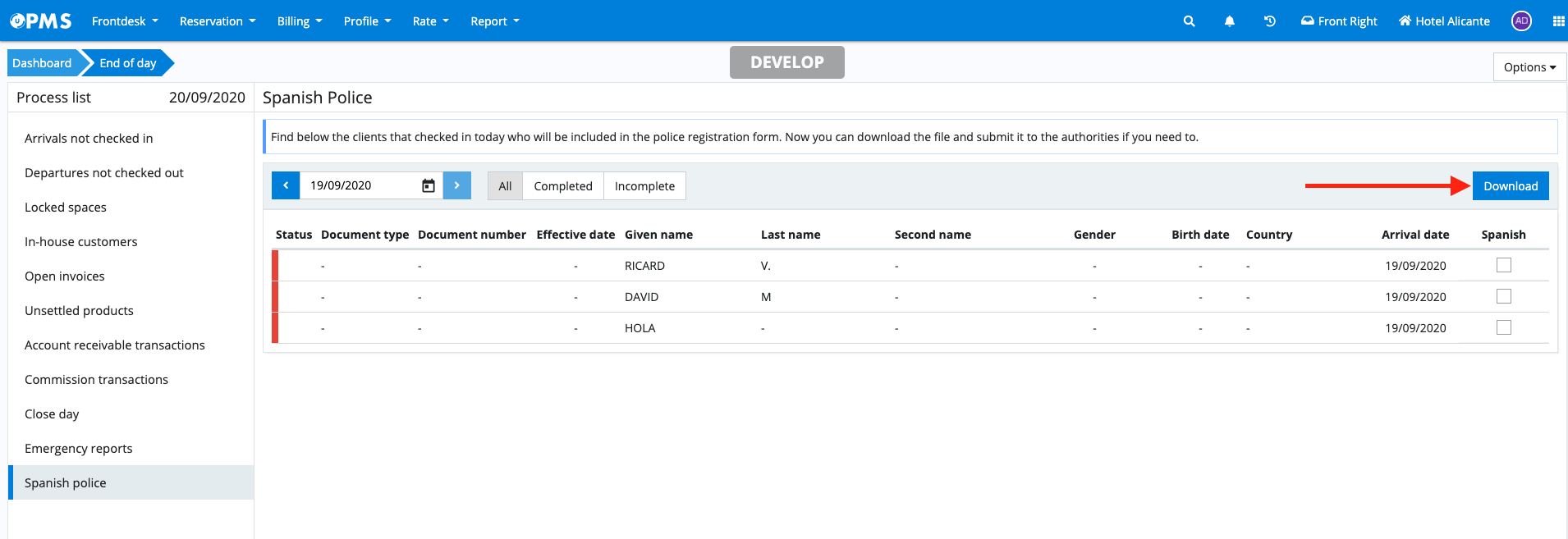Image resolution: width=1568 pixels, height=539 pixels.
Task: Open the calendar date picker icon
Action: coord(428,185)
